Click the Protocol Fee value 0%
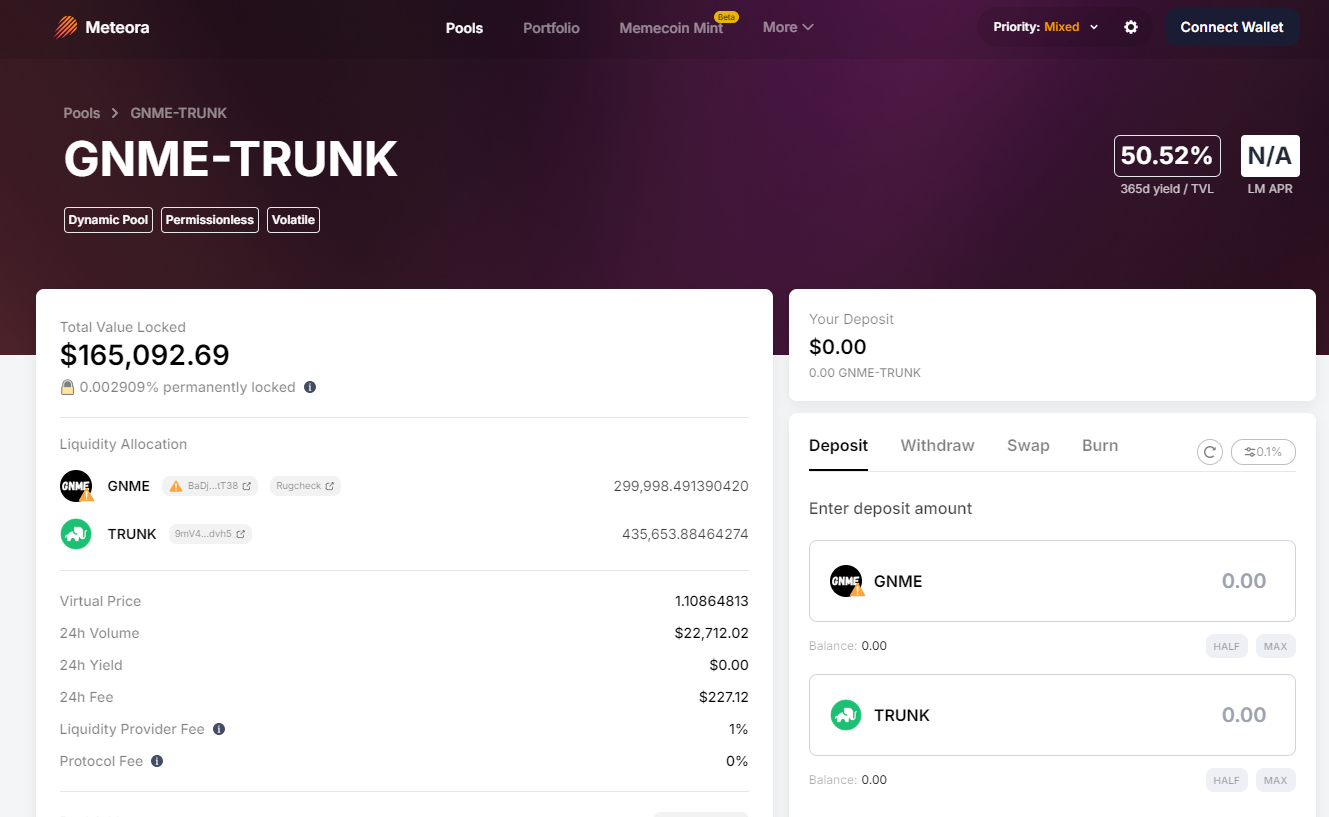Viewport: 1329px width, 817px height. pyautogui.click(x=737, y=761)
